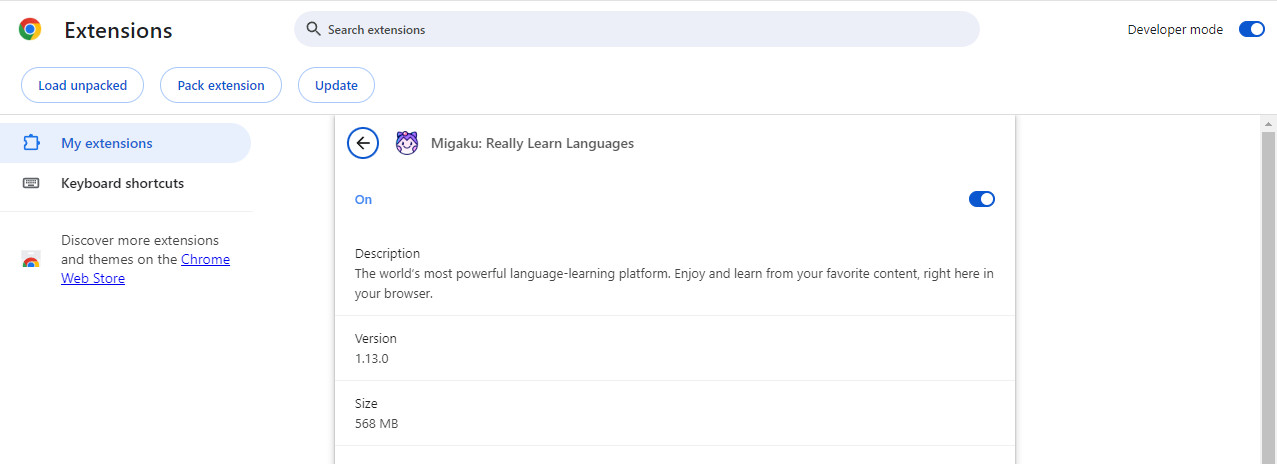The width and height of the screenshot is (1277, 464).
Task: Open the Chrome Web Store link
Action: click(x=145, y=269)
